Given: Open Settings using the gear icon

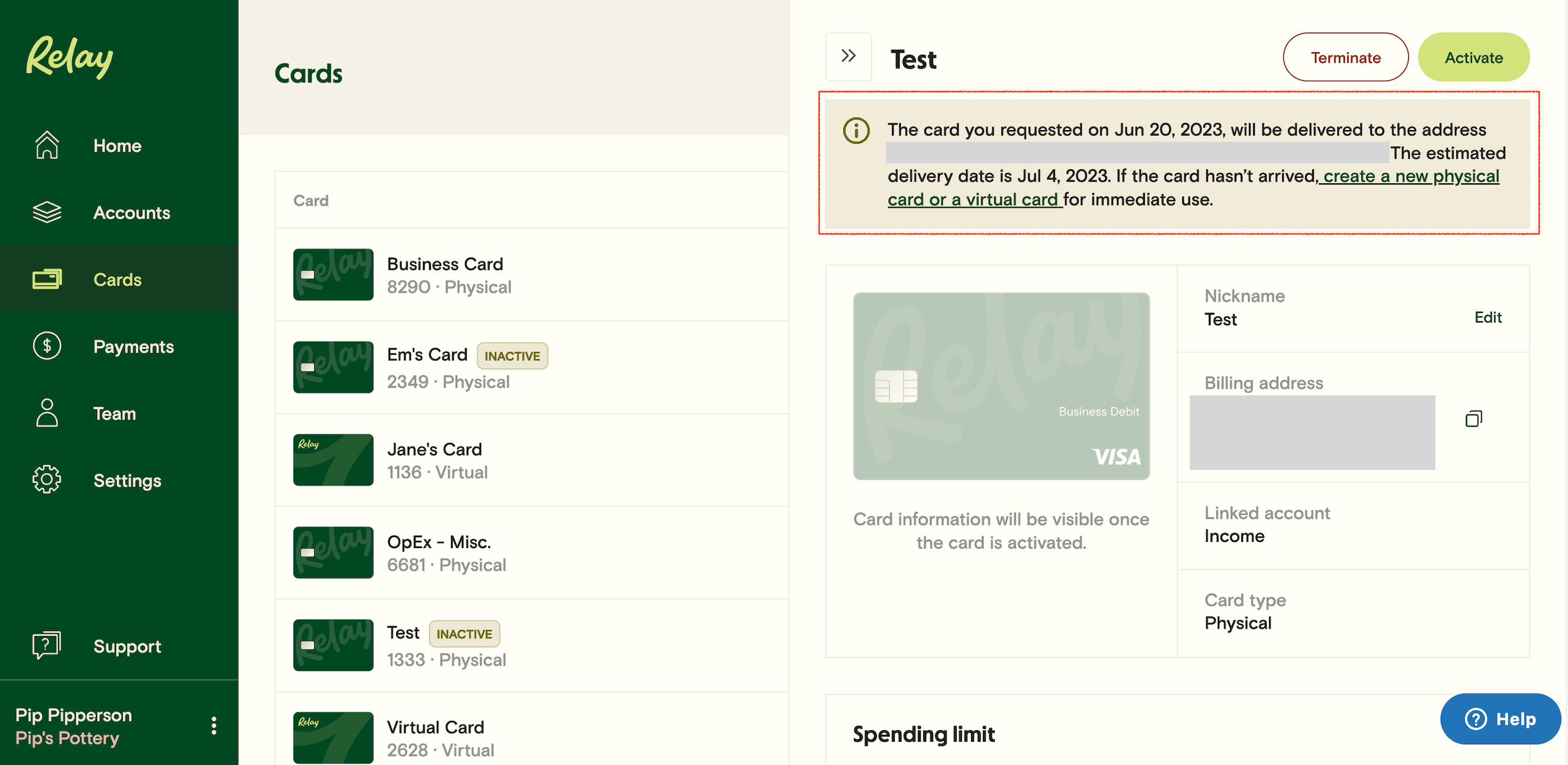Looking at the screenshot, I should [x=46, y=480].
